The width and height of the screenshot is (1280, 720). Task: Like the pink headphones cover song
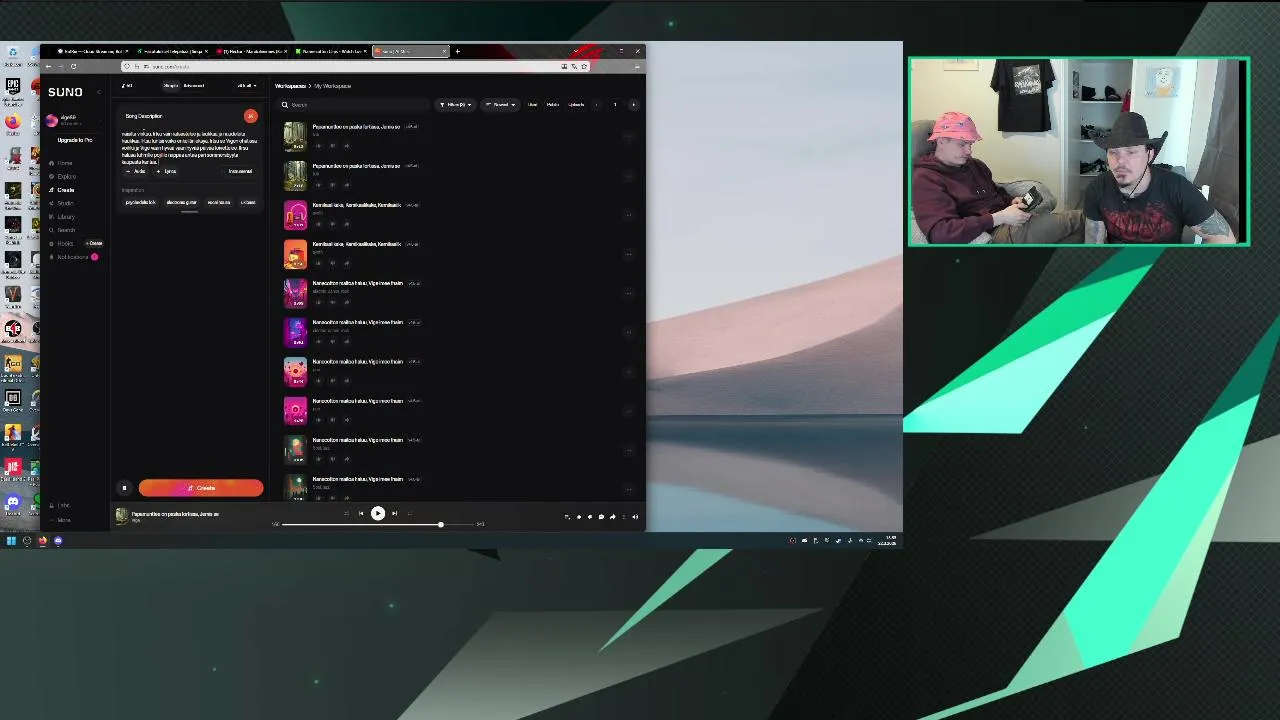[319, 224]
